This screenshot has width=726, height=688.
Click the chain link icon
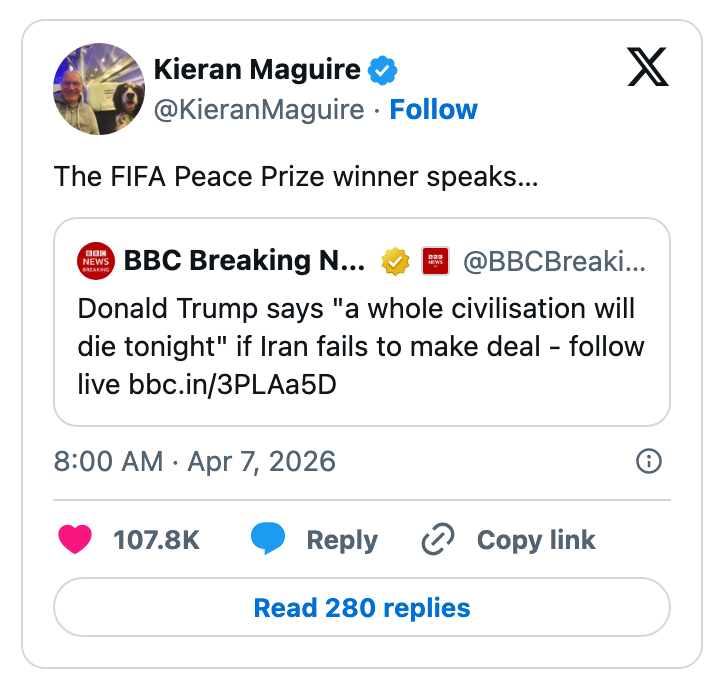pos(438,540)
